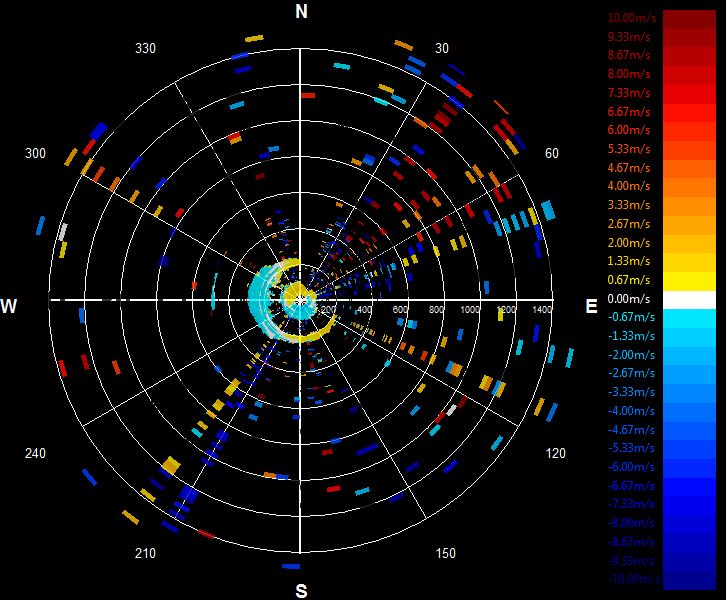Screen dimensions: 726x600
Task: Click the 4.67m/s legend label
Action: 629,168
